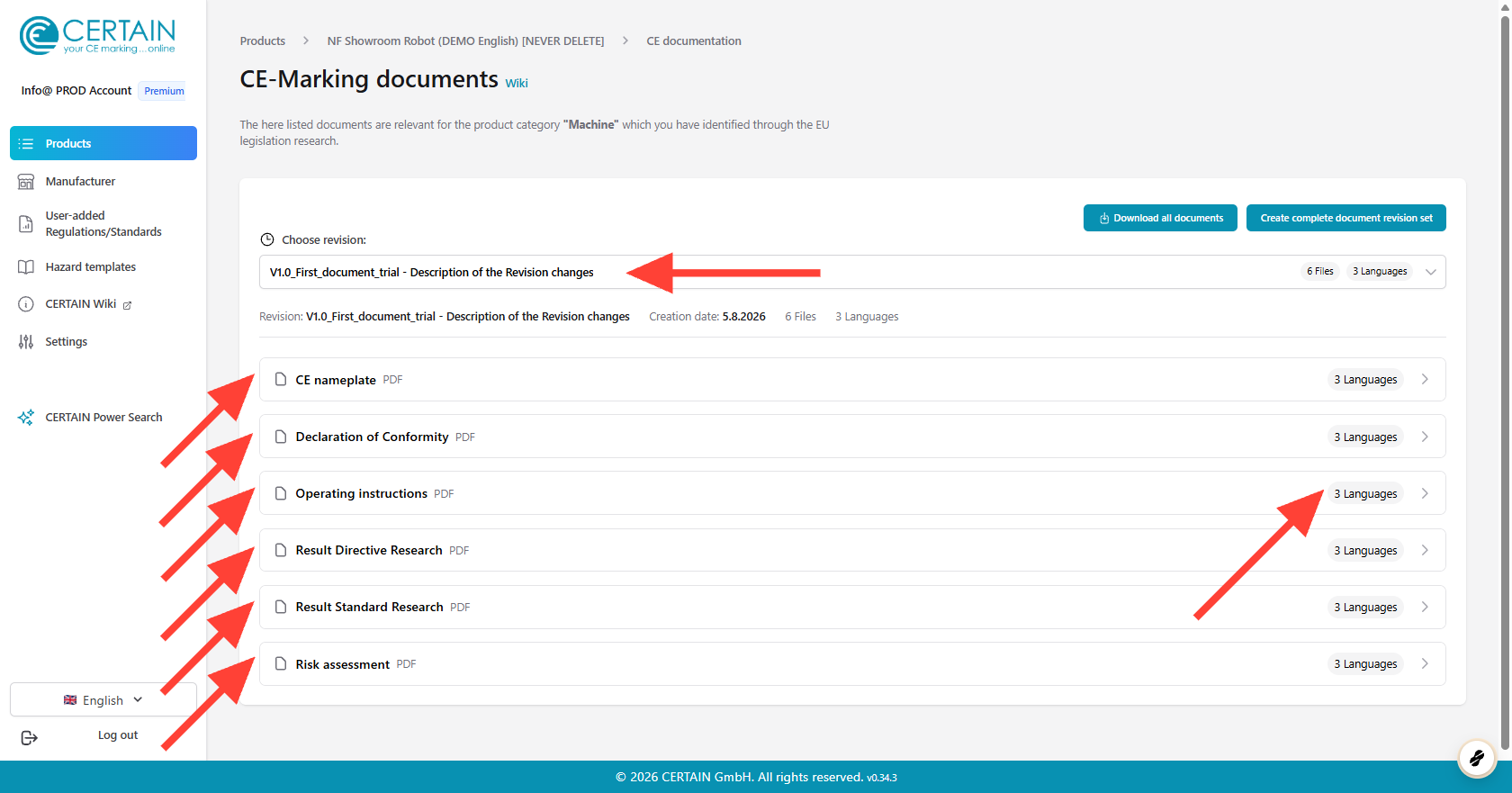Click the Products list icon in sidebar
Screen dimensions: 1512x793
(x=26, y=144)
